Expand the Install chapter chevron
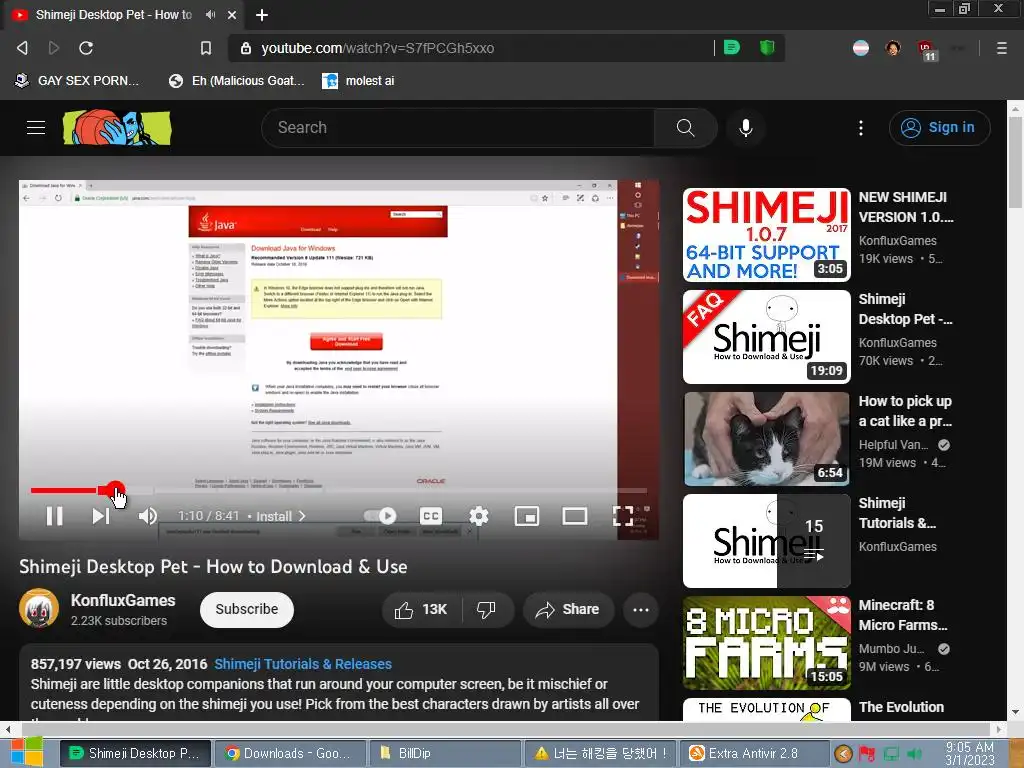Screen dimensions: 1024x768 click(x=302, y=516)
